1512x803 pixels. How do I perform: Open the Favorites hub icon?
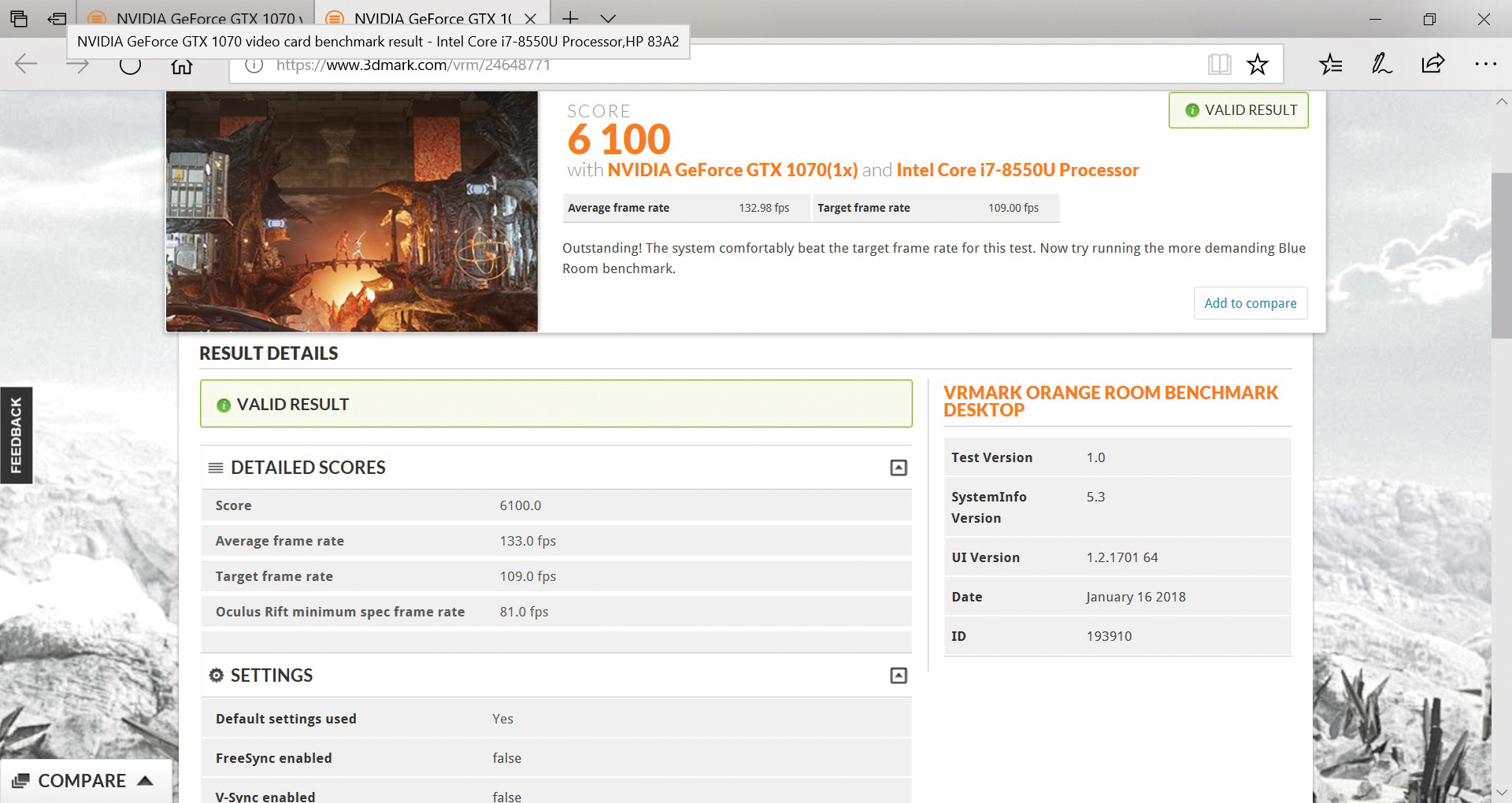pyautogui.click(x=1331, y=65)
